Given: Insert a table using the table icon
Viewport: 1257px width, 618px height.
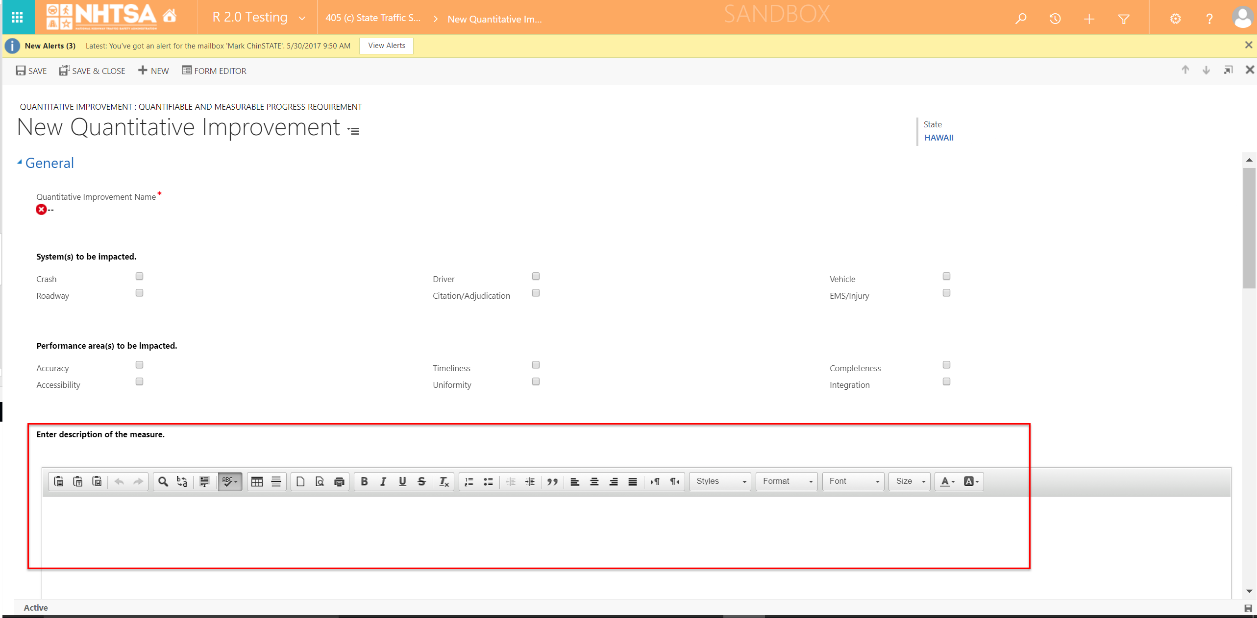Looking at the screenshot, I should [x=257, y=481].
